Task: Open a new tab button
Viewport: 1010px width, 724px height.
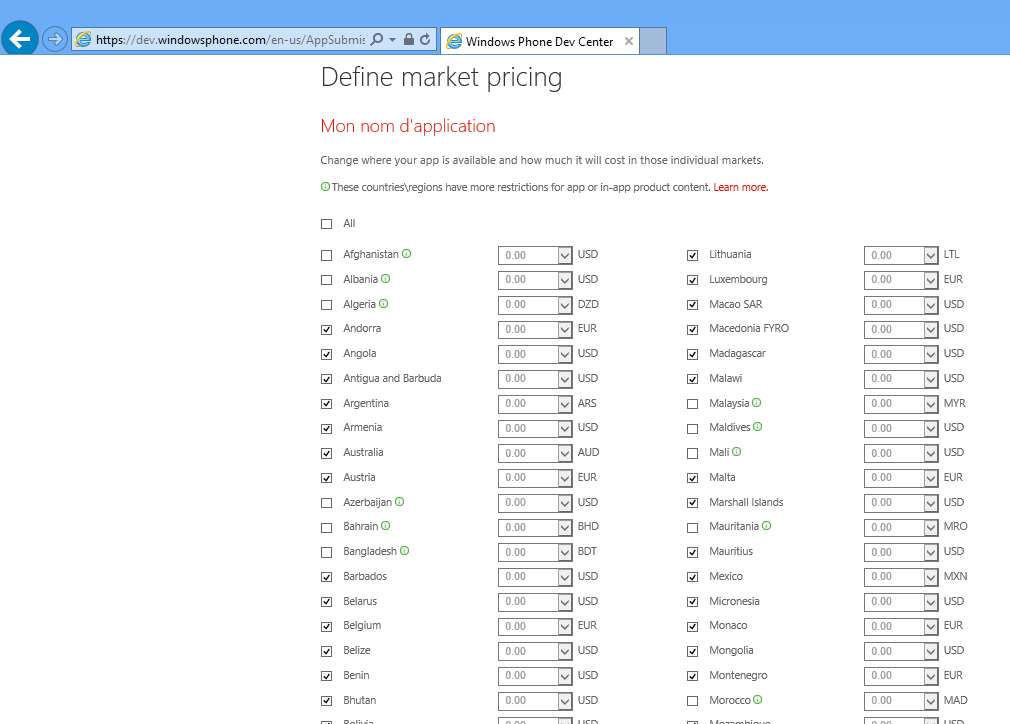Action: [653, 41]
